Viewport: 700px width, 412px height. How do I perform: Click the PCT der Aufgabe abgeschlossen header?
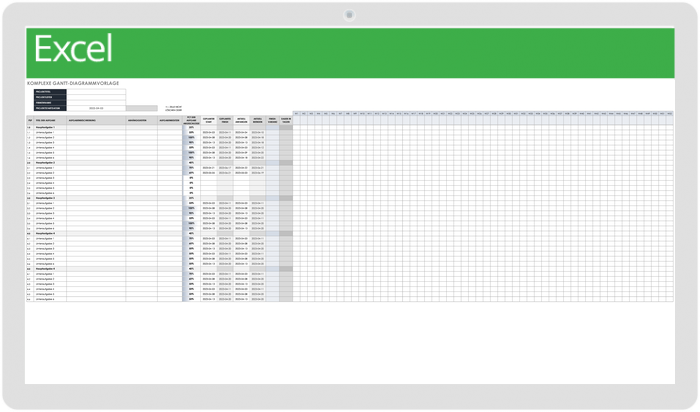(192, 121)
